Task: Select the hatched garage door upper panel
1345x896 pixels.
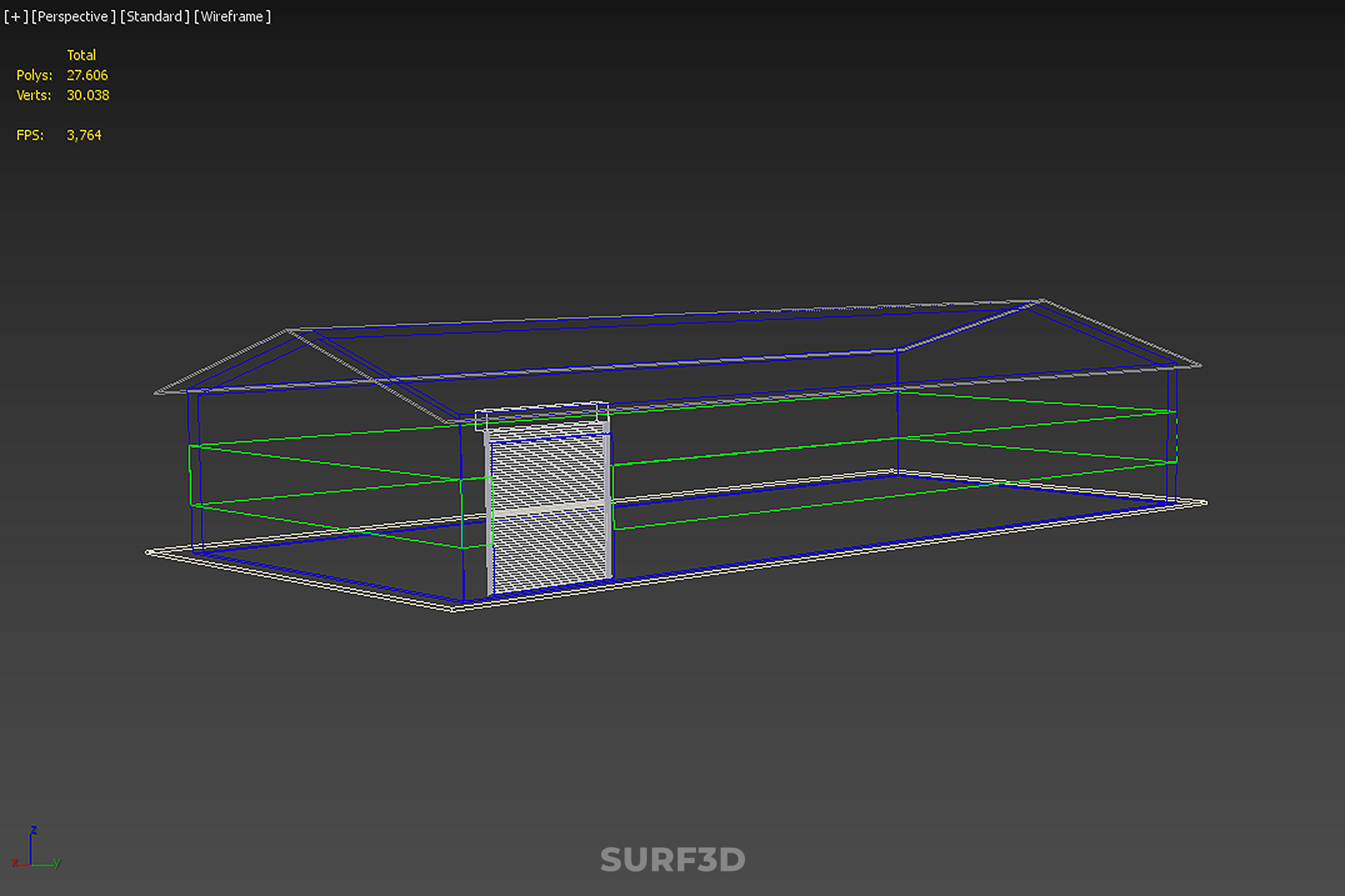Action: [548, 470]
